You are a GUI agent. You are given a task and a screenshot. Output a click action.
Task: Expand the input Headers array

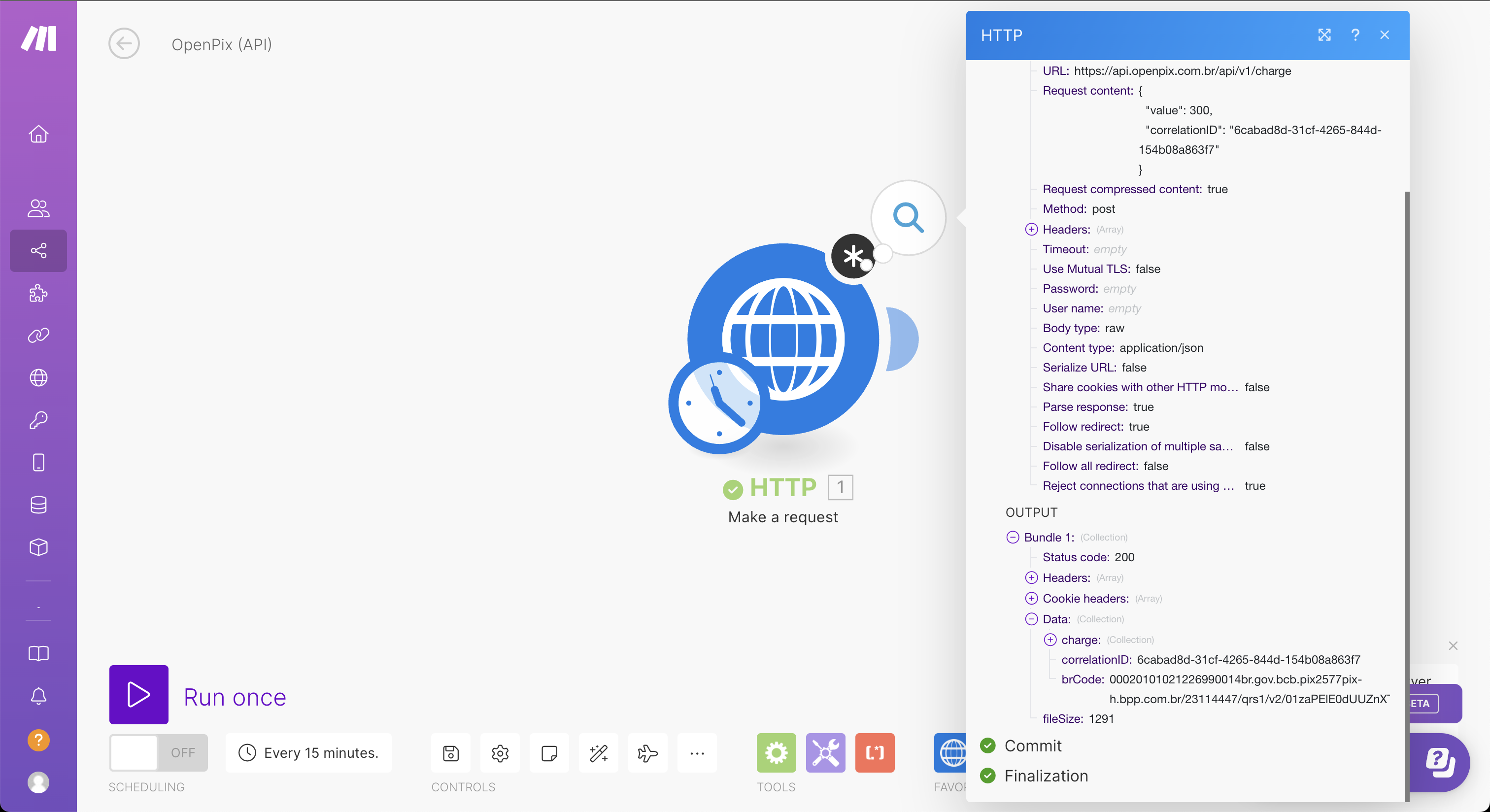[1031, 230]
